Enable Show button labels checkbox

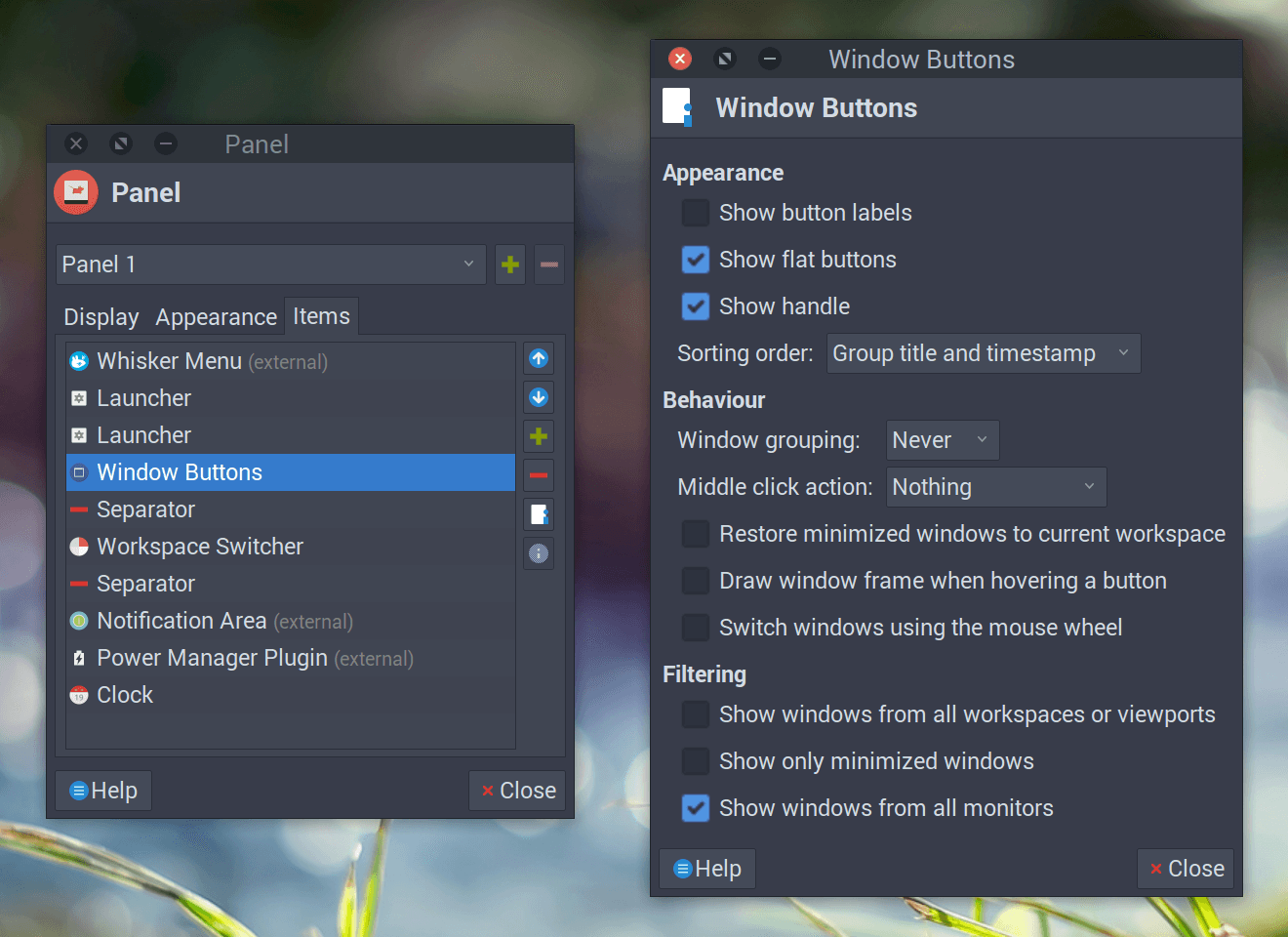[x=696, y=213]
